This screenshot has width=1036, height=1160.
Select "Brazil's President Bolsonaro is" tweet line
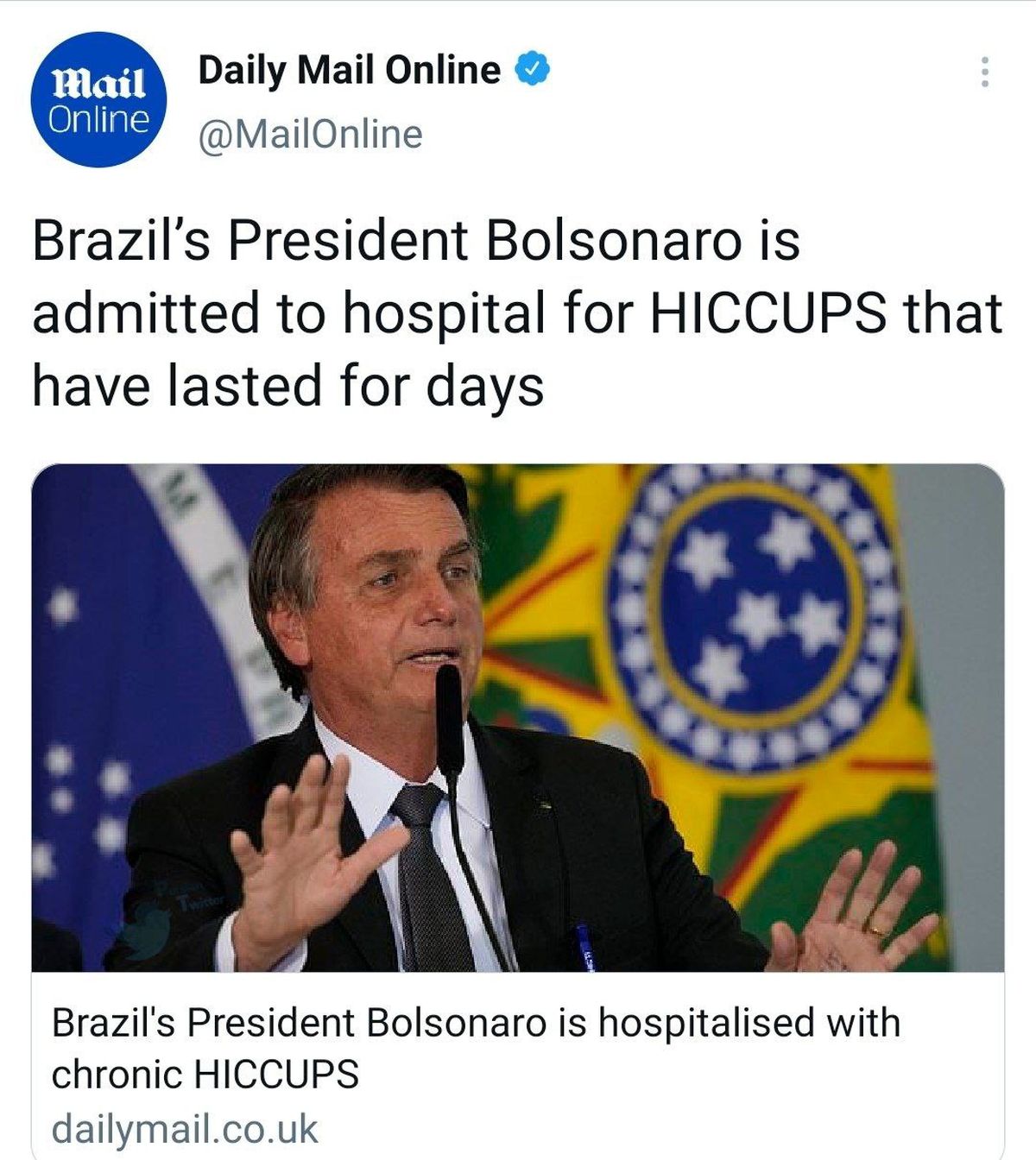(416, 240)
